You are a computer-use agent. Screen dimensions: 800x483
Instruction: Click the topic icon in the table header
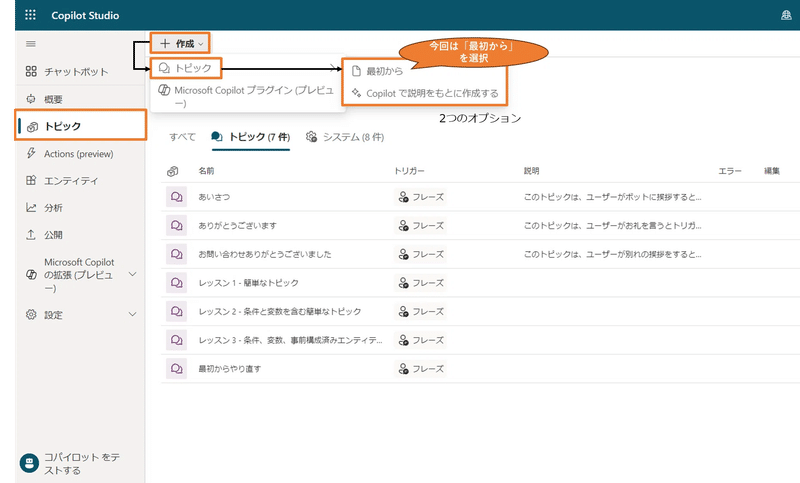pos(173,171)
